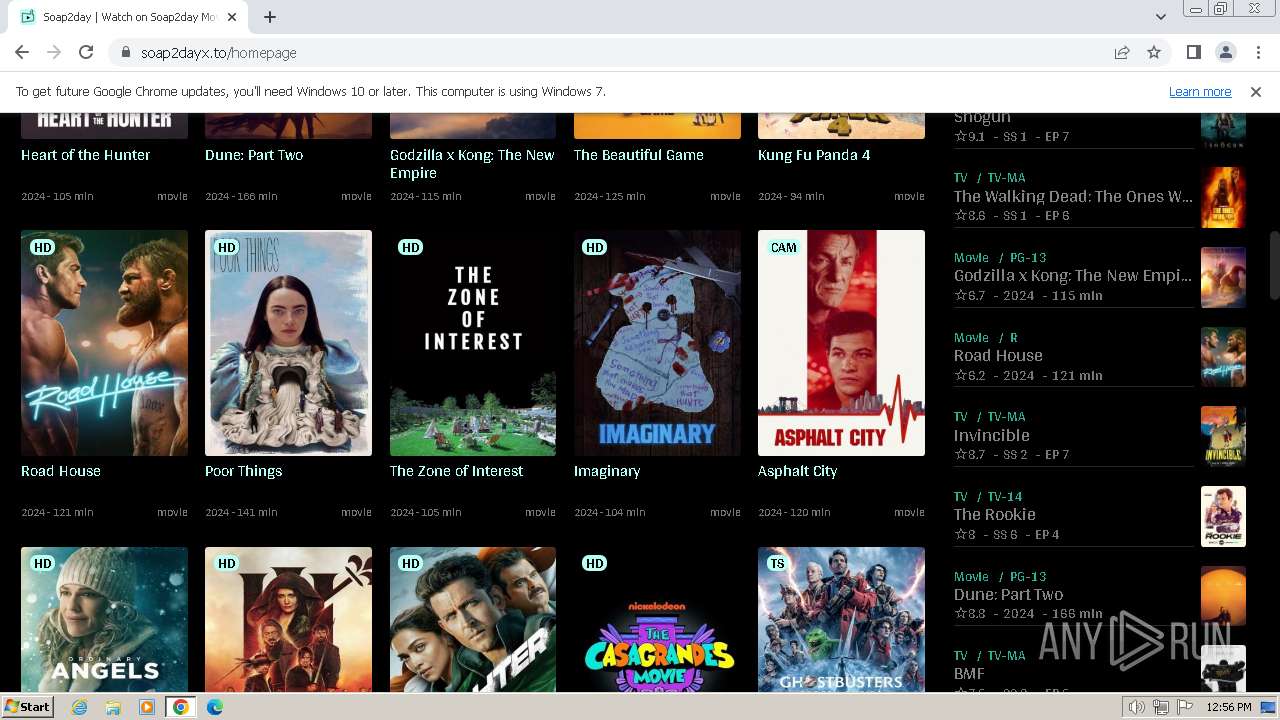Open The Beautiful Game title link
The width and height of the screenshot is (1280, 720).
click(639, 155)
